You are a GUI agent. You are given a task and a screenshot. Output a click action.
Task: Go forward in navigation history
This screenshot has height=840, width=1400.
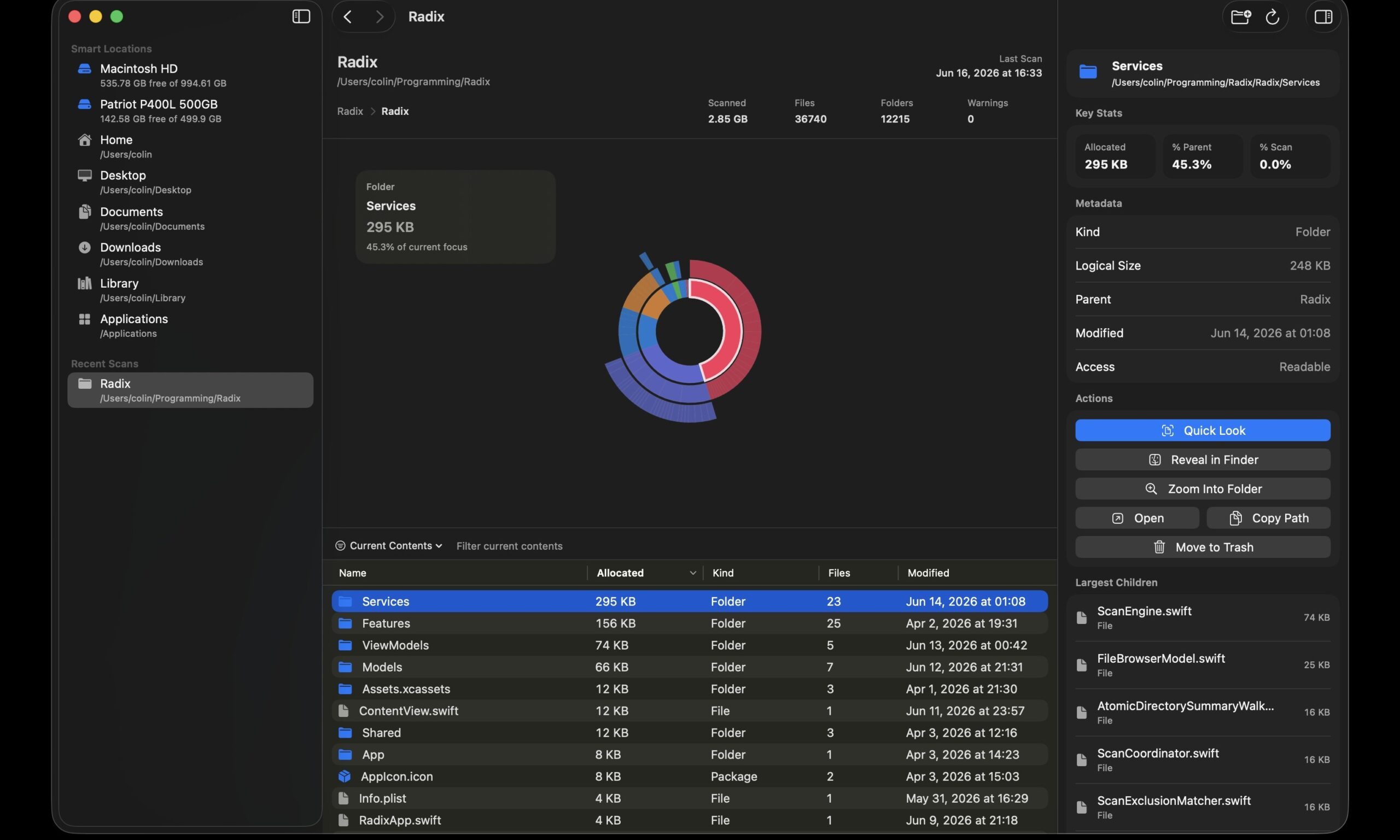(x=379, y=16)
